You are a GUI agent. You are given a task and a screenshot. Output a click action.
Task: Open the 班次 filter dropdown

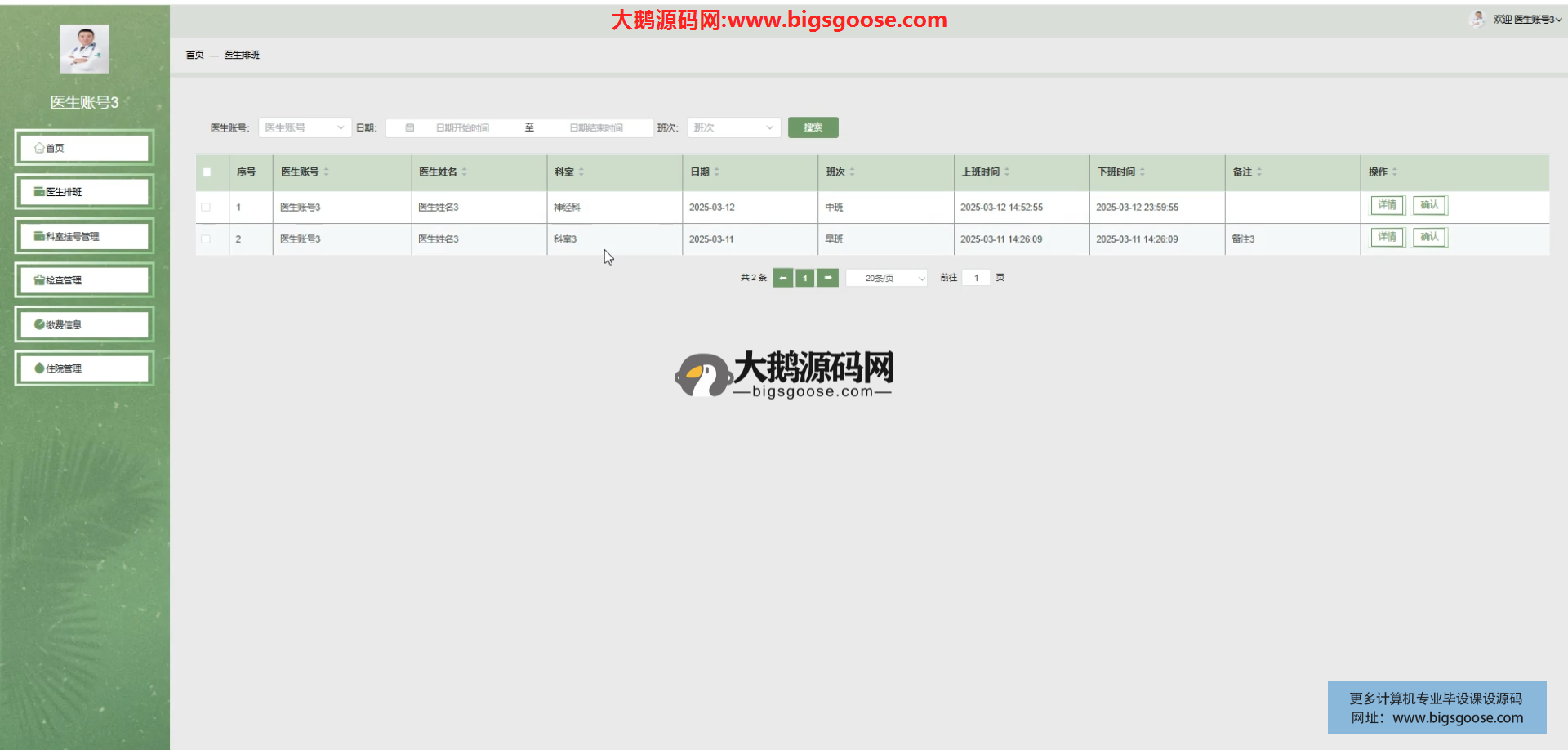pos(733,127)
